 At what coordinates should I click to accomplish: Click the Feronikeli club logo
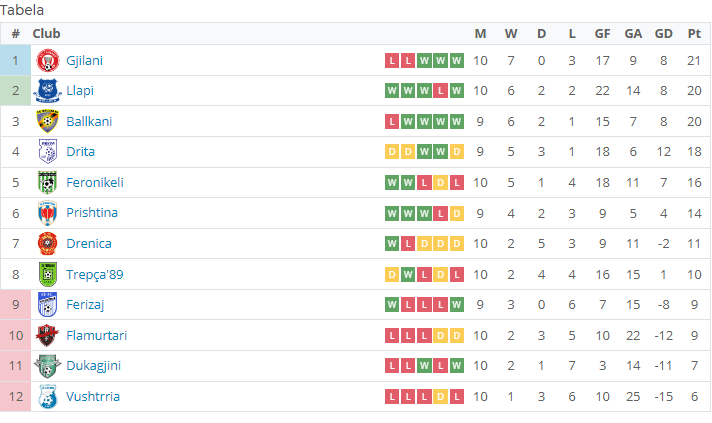[47, 182]
